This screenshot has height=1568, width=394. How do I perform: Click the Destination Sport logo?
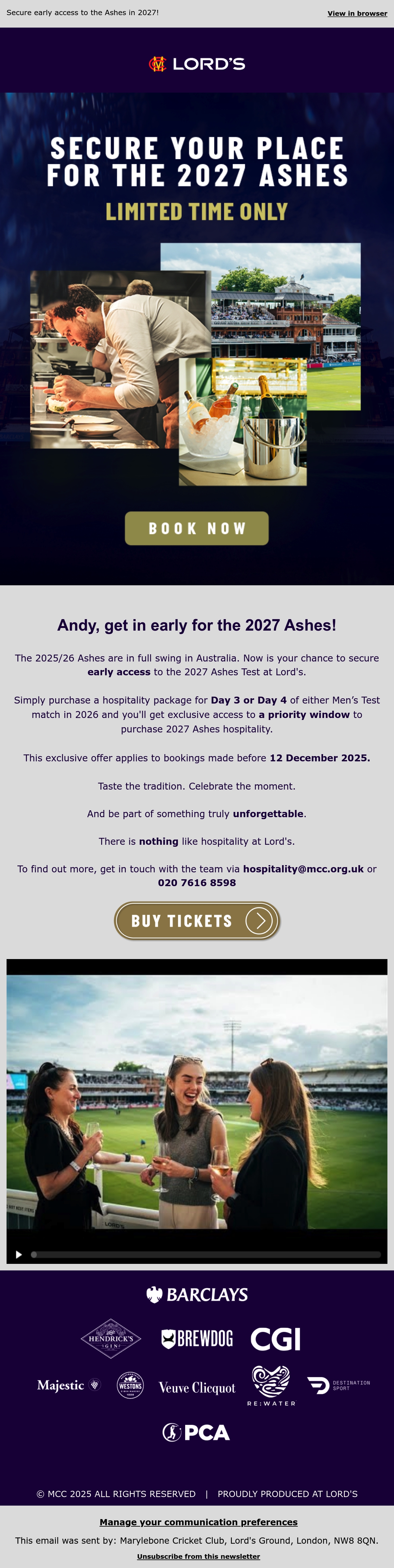(339, 1385)
